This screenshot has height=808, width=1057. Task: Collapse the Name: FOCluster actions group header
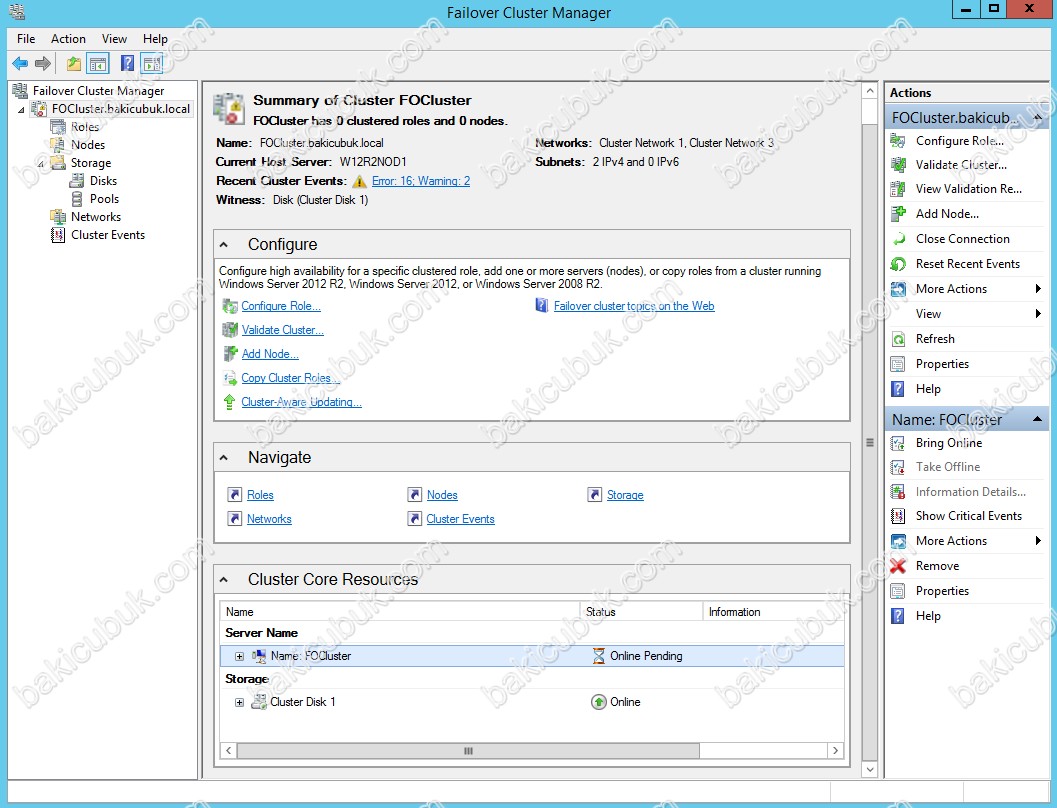pyautogui.click(x=1037, y=419)
